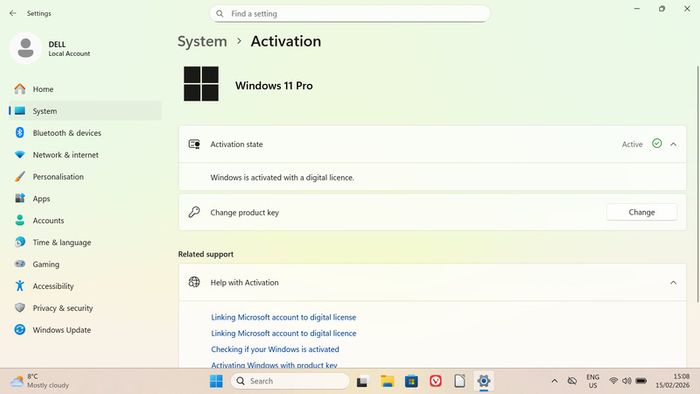Select System in the sidebar
Image resolution: width=700 pixels, height=394 pixels.
(x=85, y=111)
